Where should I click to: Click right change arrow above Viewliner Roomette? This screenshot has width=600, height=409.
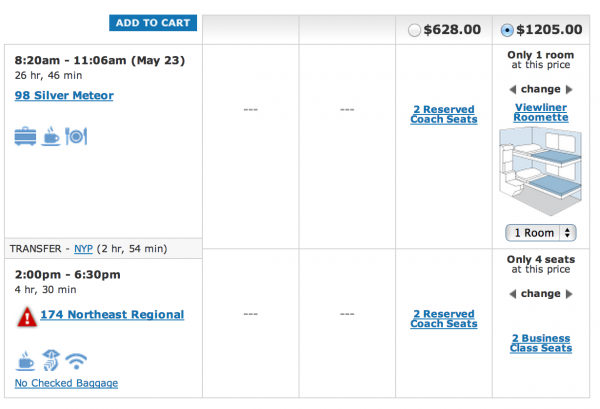[x=569, y=90]
